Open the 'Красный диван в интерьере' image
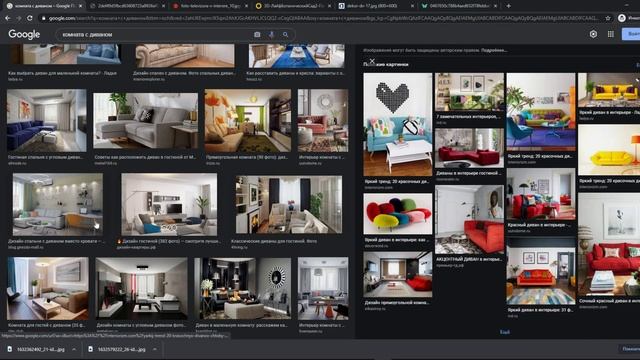640x360 pixels. [541, 194]
